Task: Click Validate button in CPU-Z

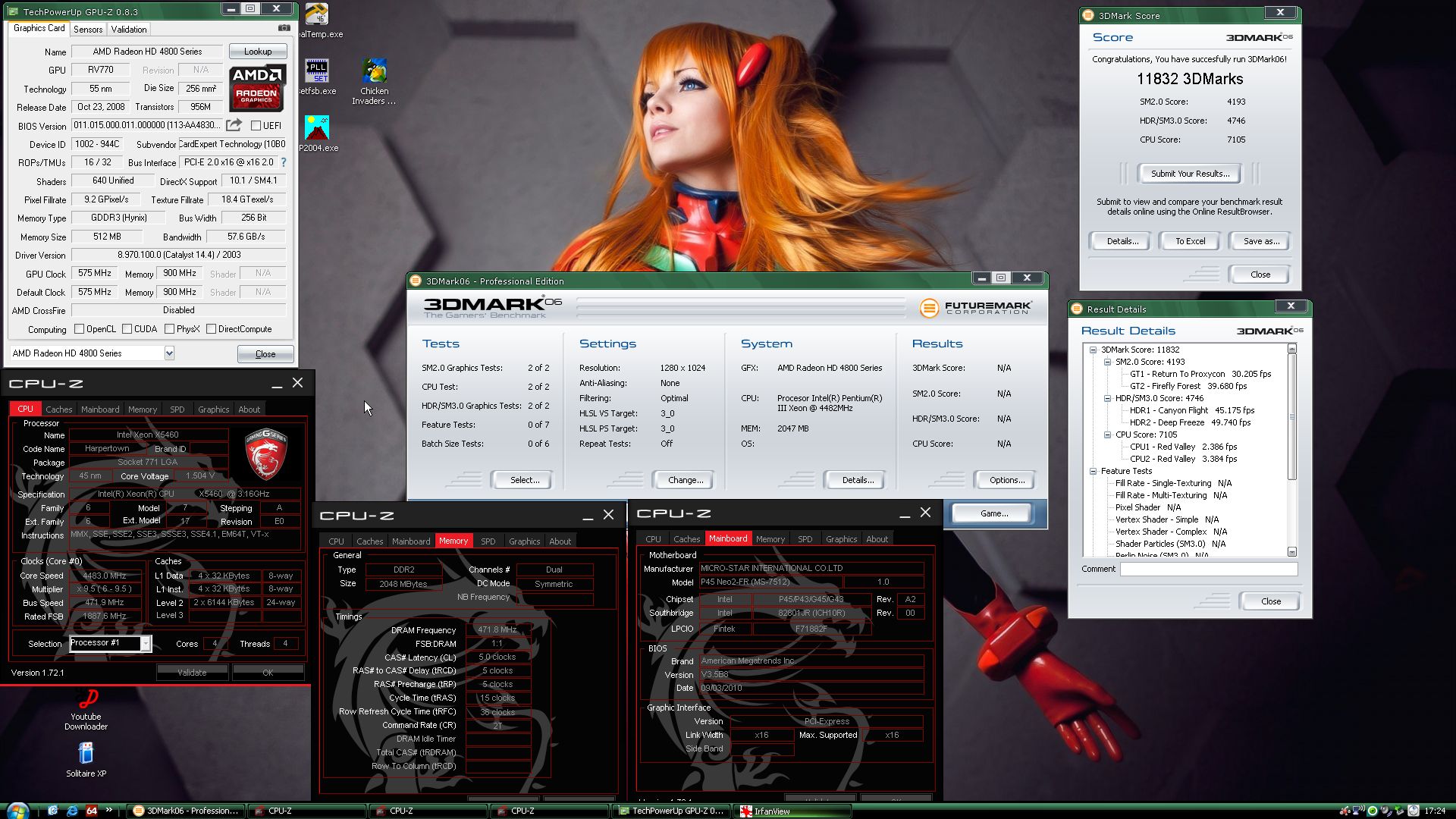Action: (192, 673)
